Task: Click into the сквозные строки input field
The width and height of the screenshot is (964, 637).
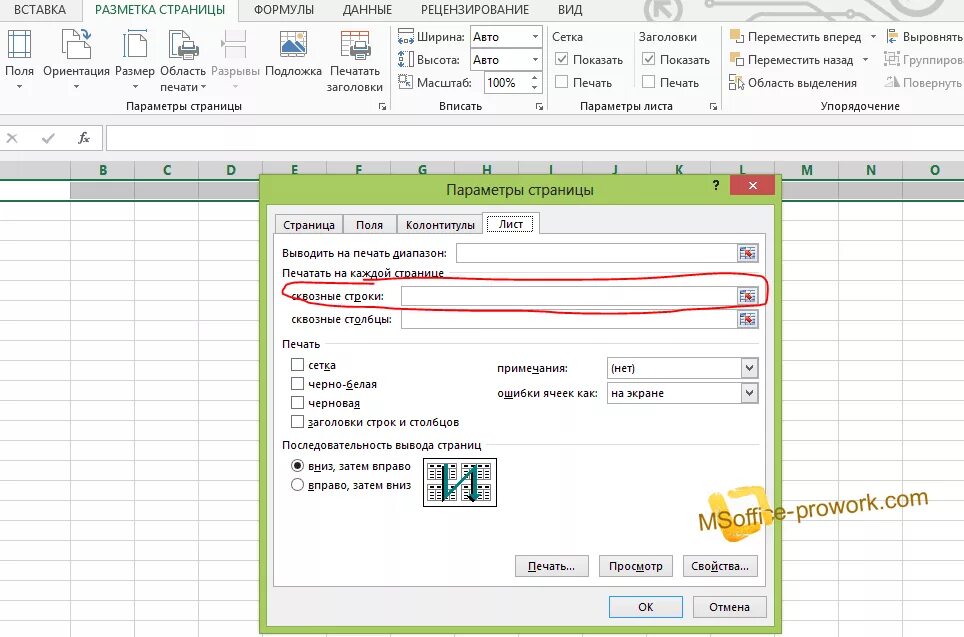Action: (569, 296)
